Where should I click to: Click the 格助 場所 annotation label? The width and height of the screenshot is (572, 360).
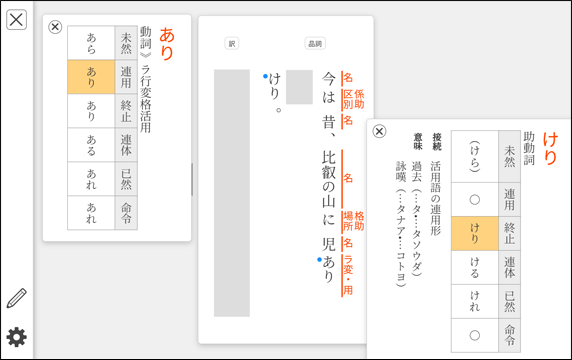[353, 221]
